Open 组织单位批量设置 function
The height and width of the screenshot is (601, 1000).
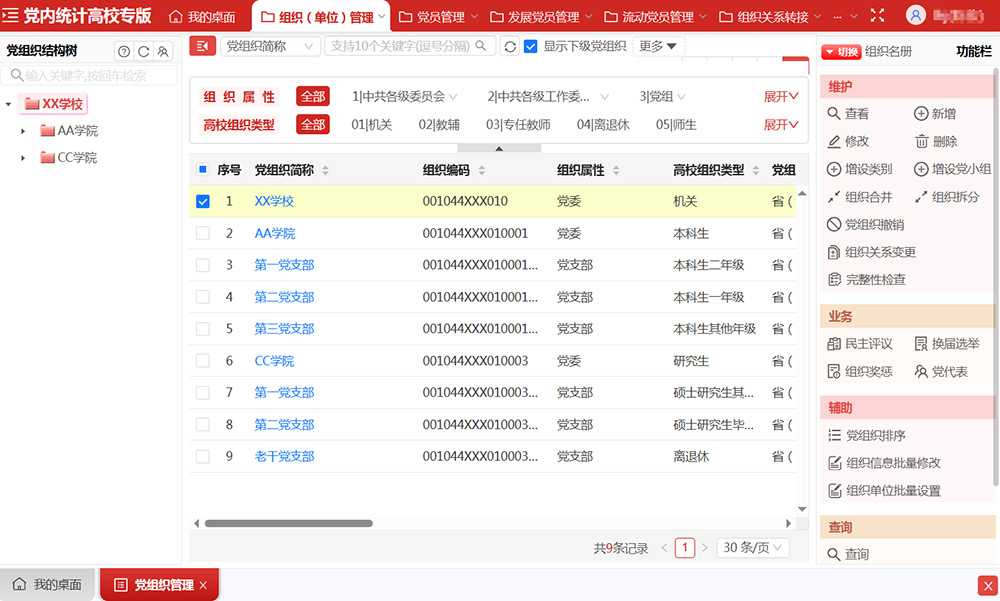click(884, 491)
